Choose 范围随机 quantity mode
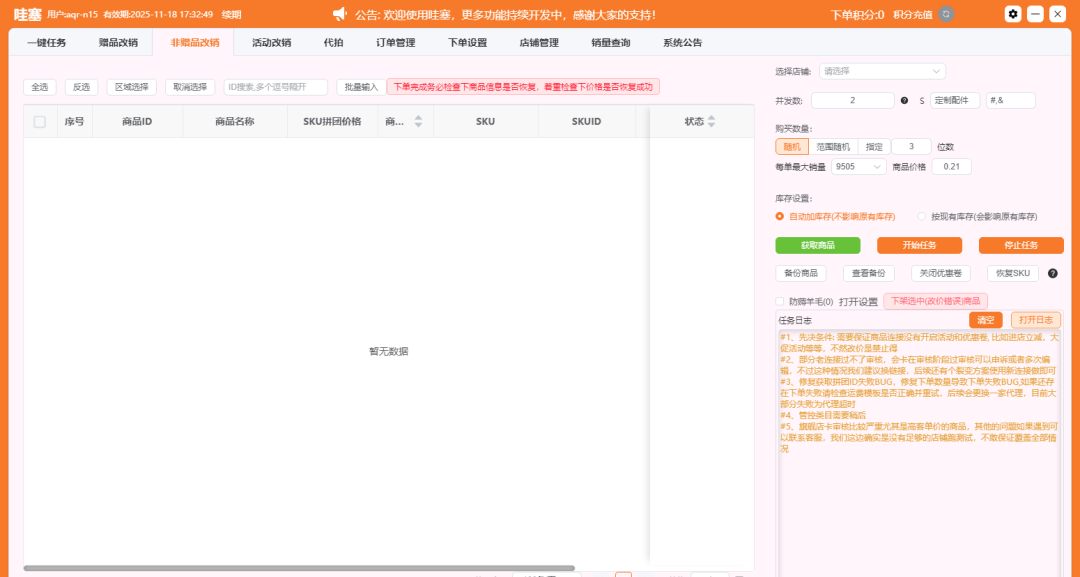The width and height of the screenshot is (1080, 577). click(x=833, y=146)
